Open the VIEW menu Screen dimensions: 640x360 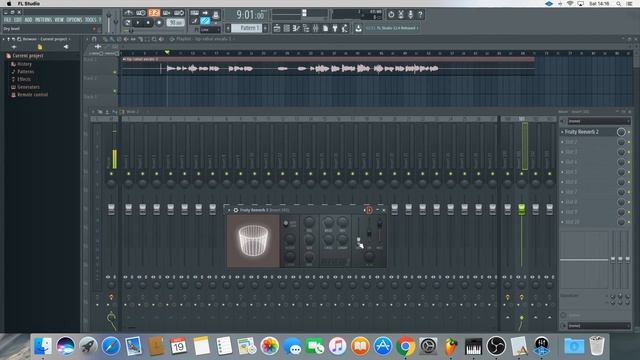click(x=59, y=20)
